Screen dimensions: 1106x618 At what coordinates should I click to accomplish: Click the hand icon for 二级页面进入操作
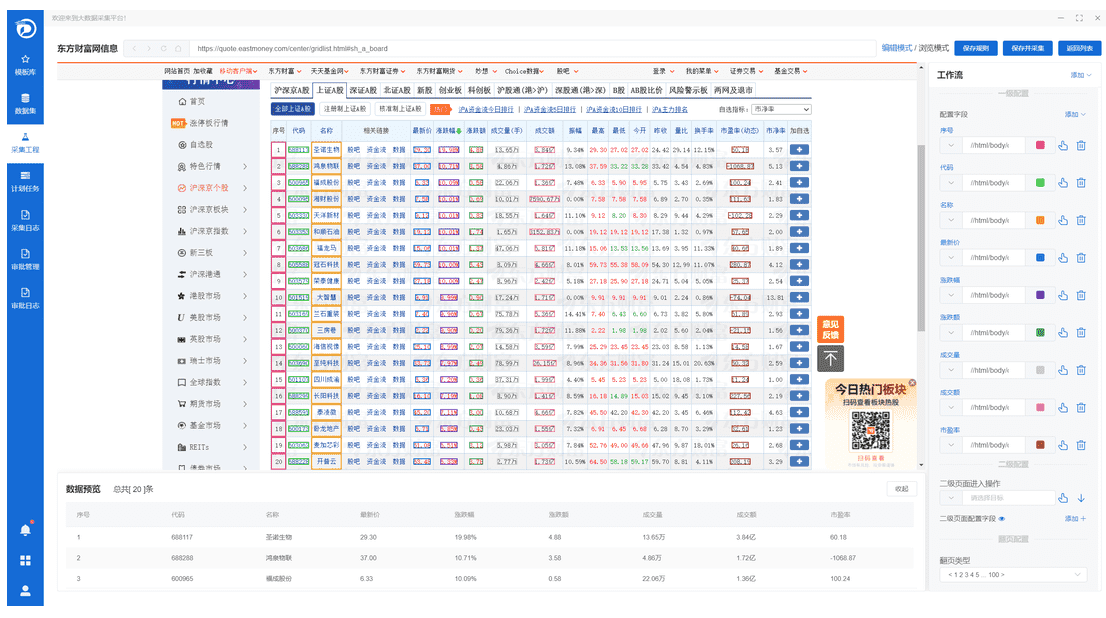point(1063,498)
